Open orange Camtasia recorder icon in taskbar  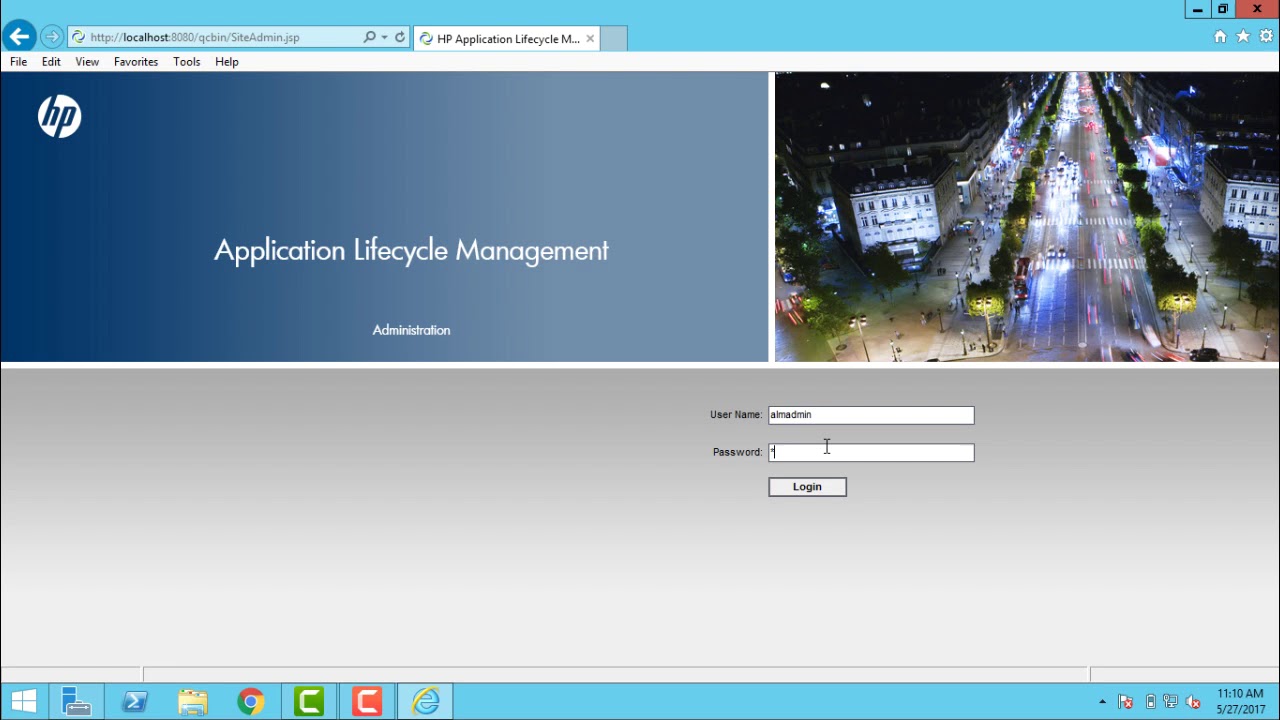(367, 701)
